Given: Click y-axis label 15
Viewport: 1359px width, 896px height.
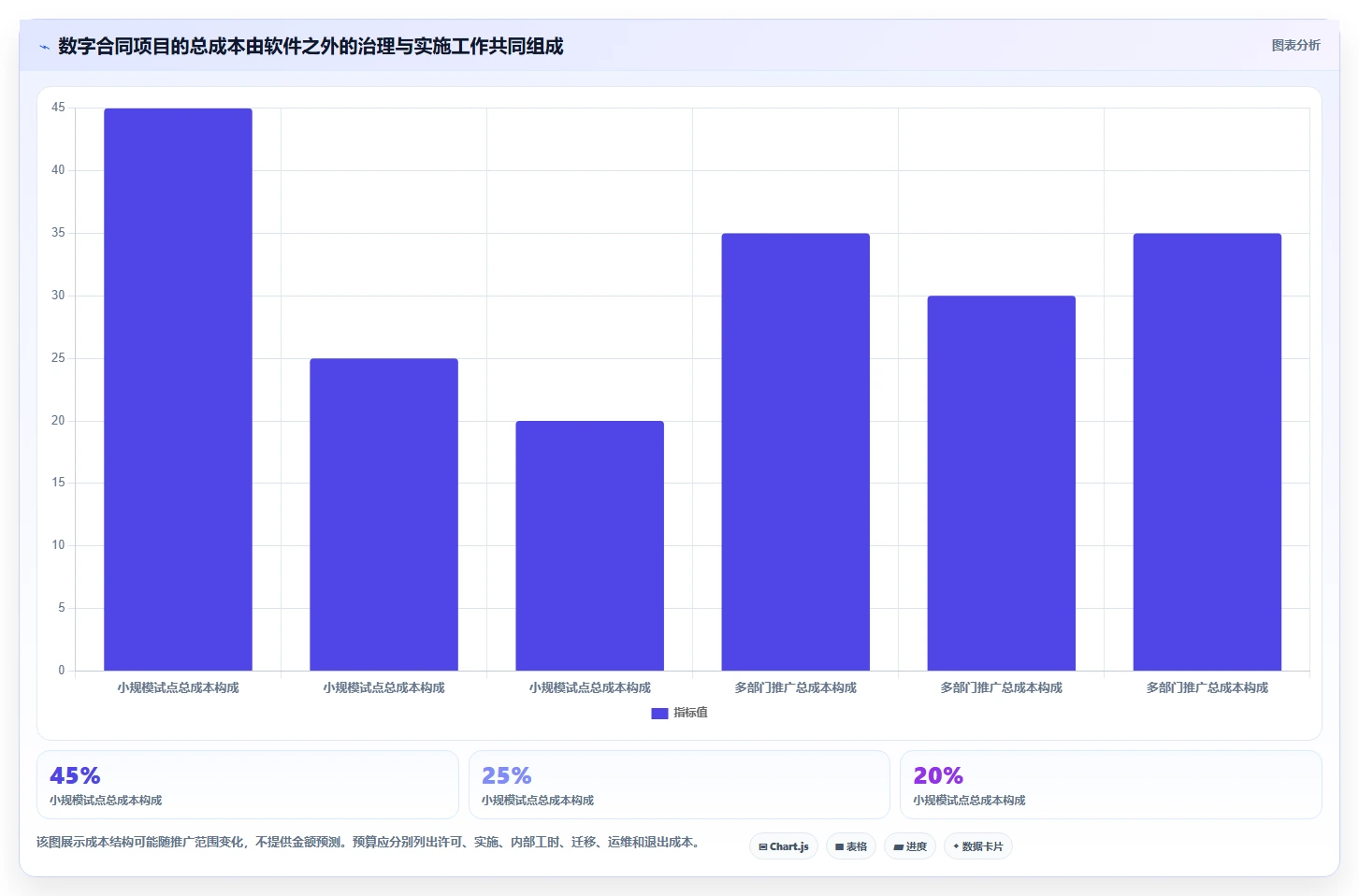Looking at the screenshot, I should (x=58, y=483).
